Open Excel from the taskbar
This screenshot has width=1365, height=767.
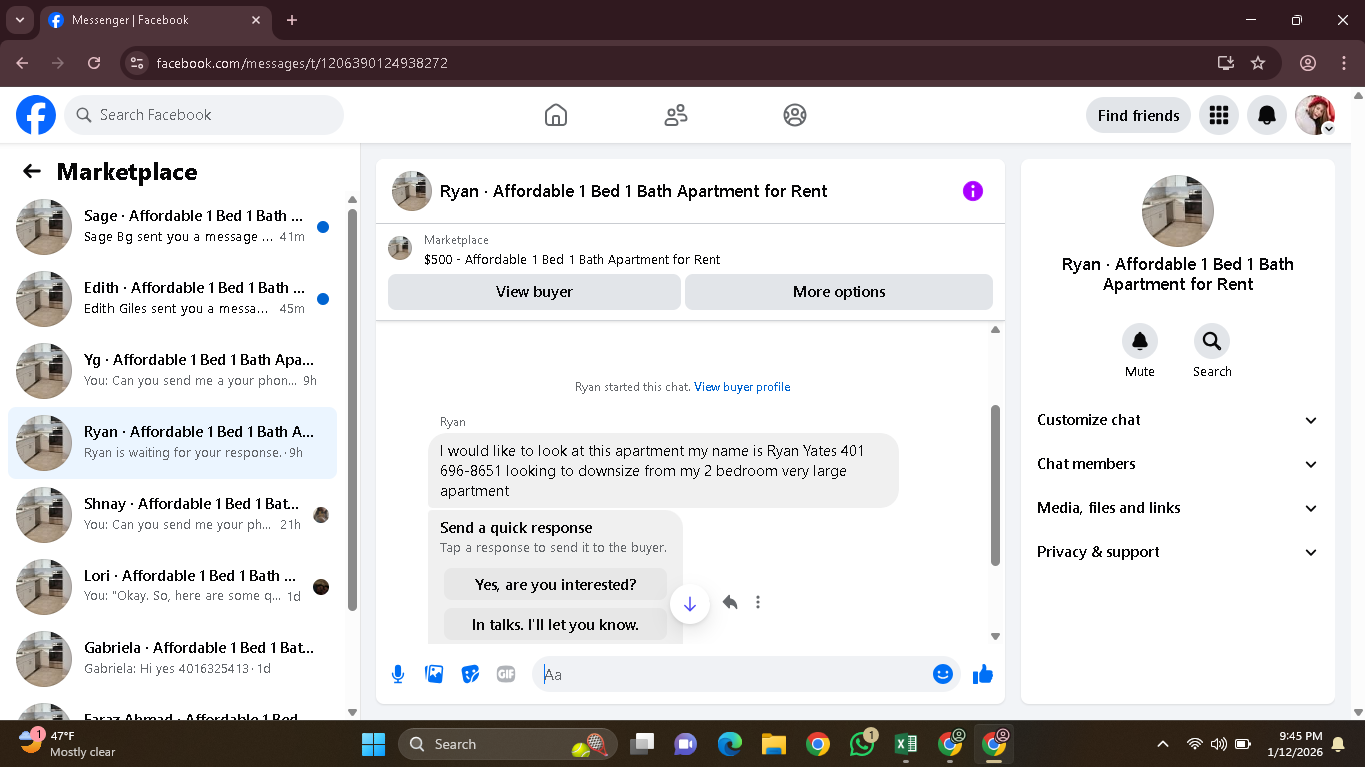pyautogui.click(x=906, y=744)
